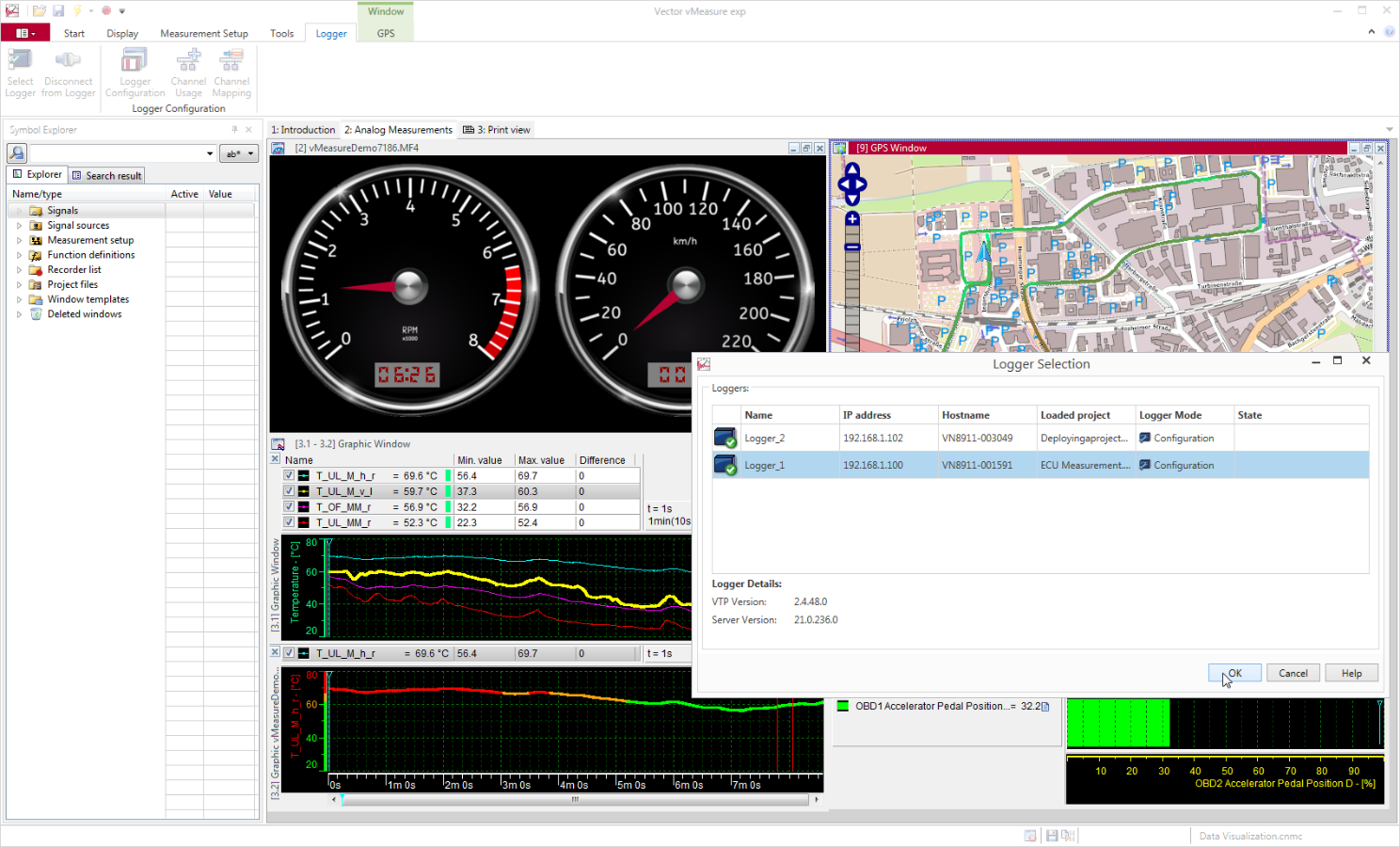Image resolution: width=1400 pixels, height=847 pixels.
Task: Click the red record circle icon
Action: click(x=106, y=11)
